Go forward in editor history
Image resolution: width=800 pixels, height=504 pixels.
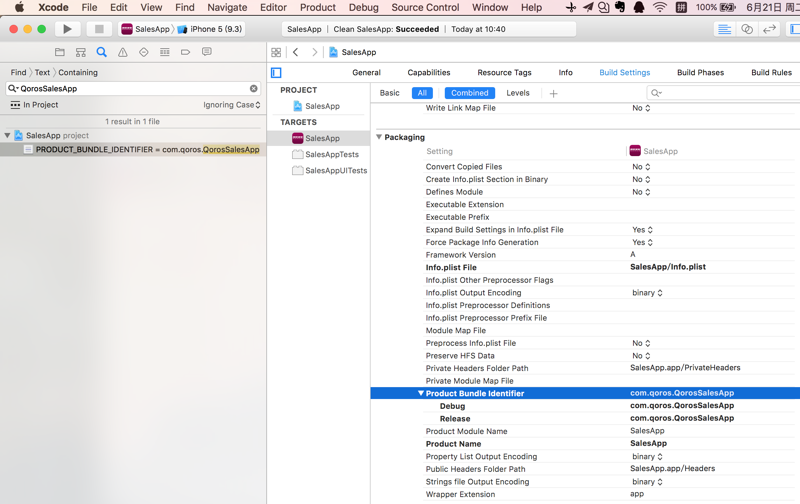point(314,52)
